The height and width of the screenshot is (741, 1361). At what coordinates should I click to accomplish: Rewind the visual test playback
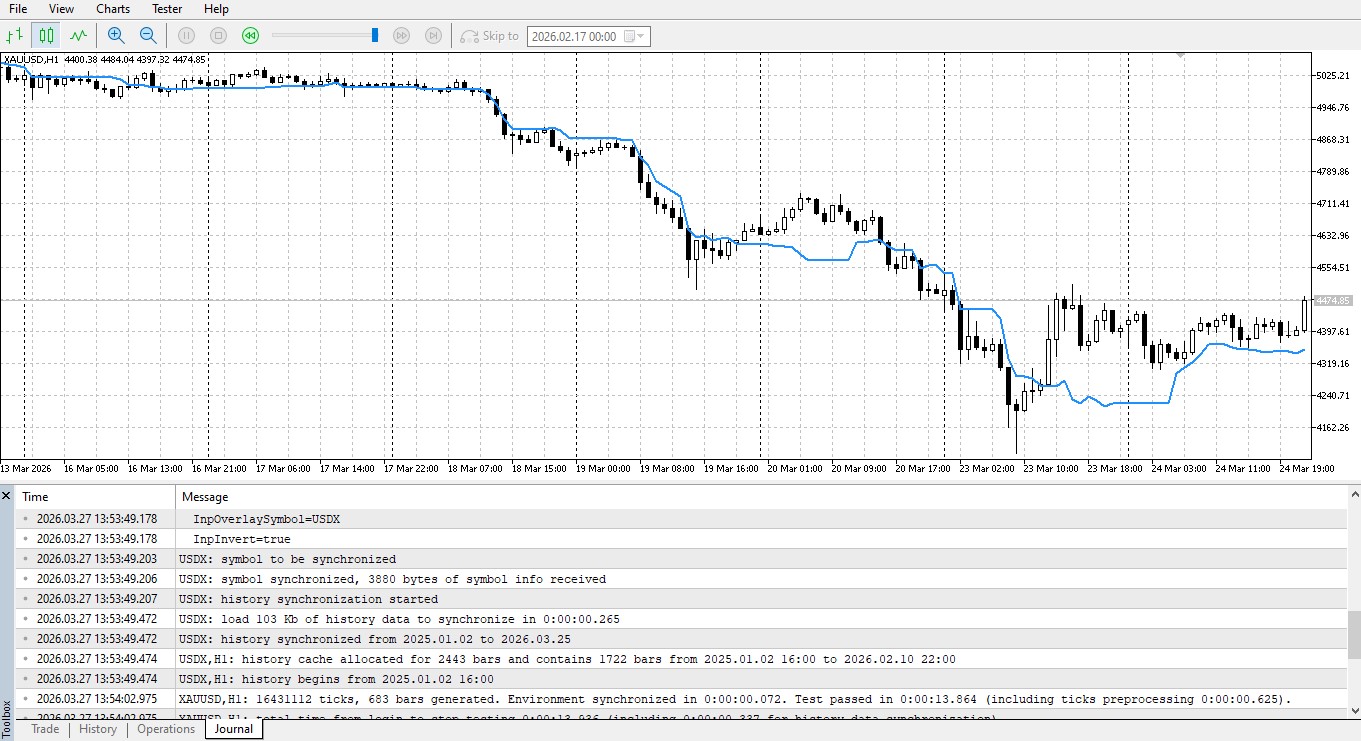click(x=250, y=34)
